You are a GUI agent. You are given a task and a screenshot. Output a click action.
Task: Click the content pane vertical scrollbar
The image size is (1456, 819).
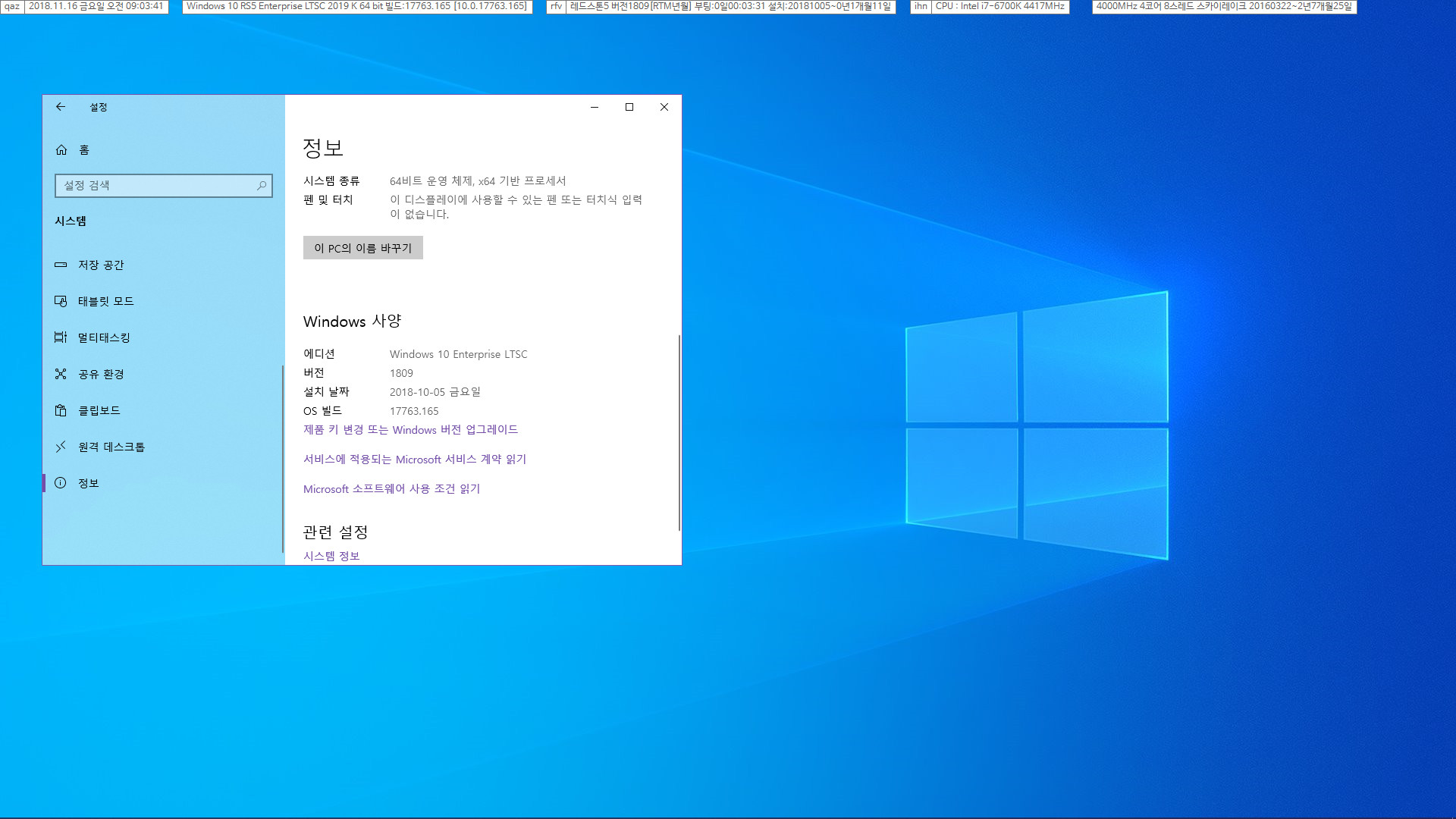pos(679,433)
